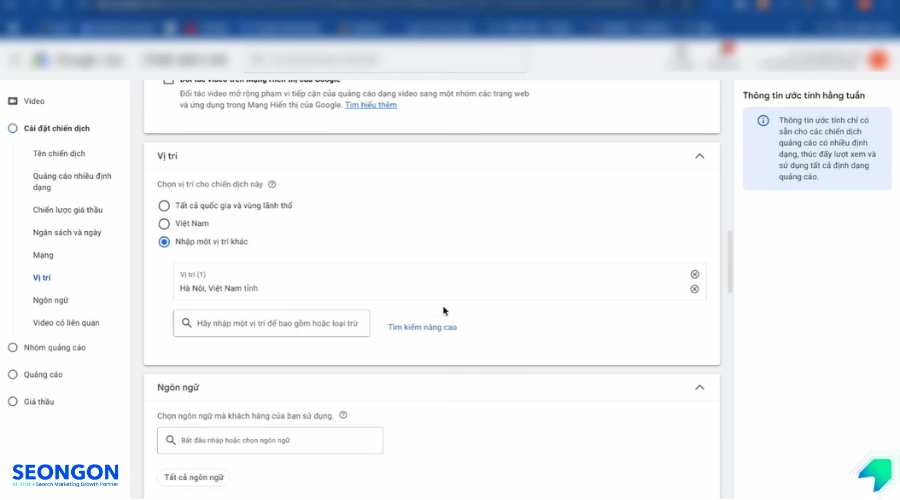Open Cài đặt chiến dịch step in sidebar

56,129
